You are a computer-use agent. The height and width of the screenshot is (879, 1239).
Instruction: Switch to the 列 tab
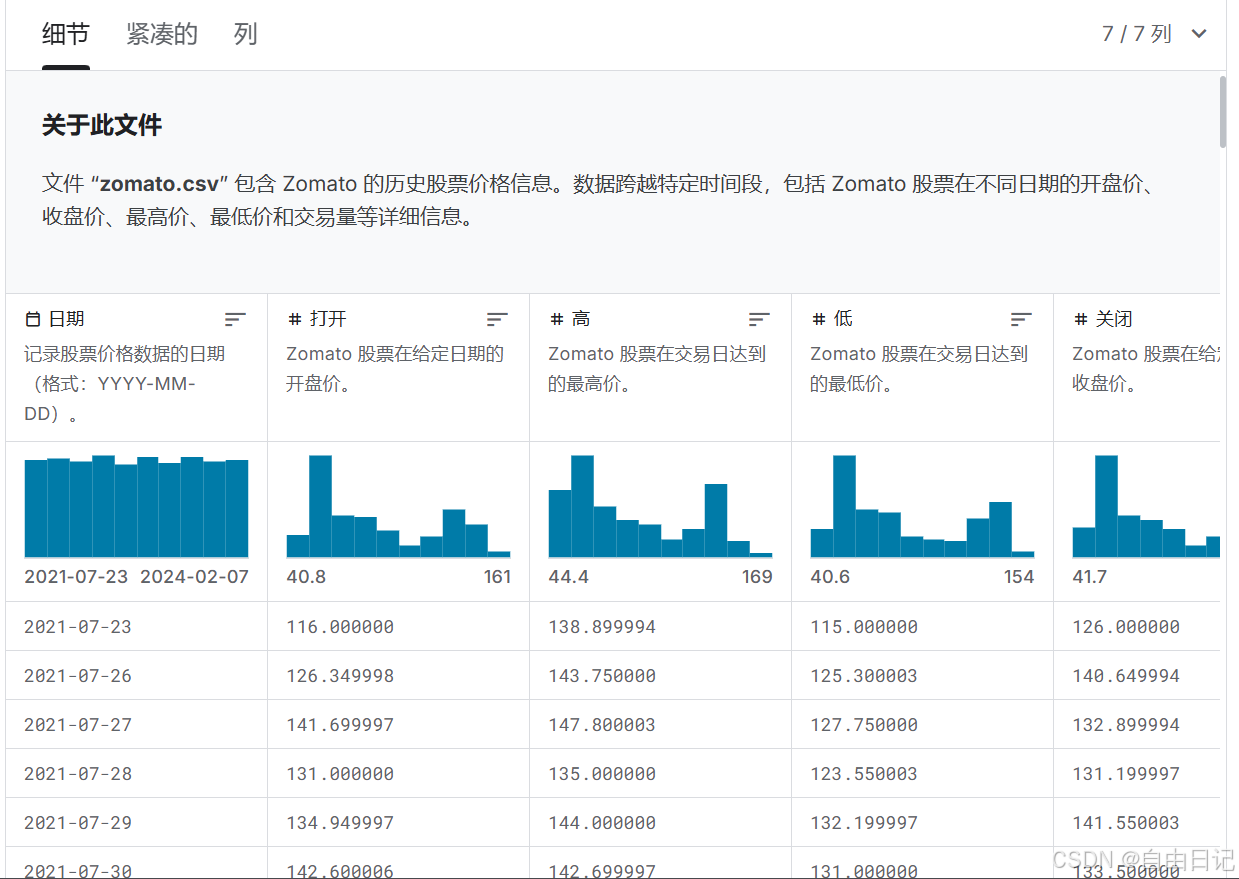point(244,33)
